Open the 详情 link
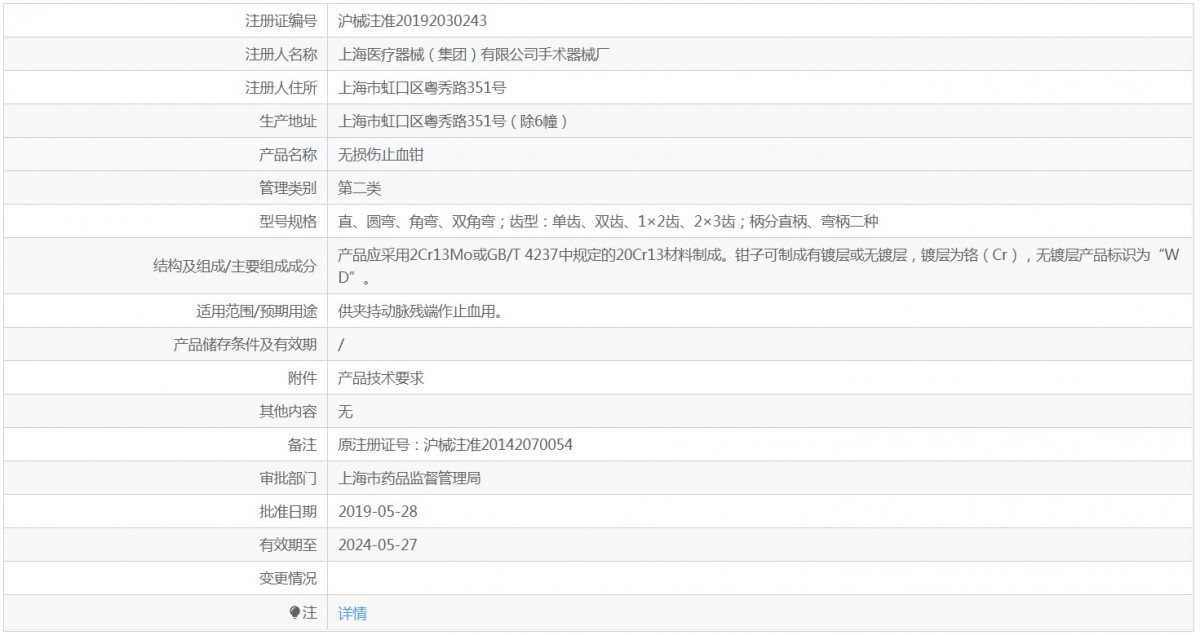 click(x=352, y=613)
